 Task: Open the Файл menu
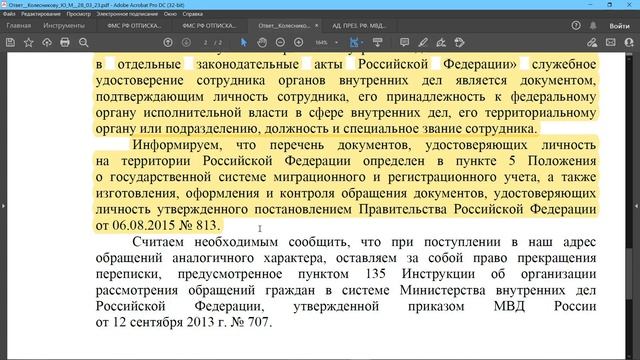click(9, 14)
